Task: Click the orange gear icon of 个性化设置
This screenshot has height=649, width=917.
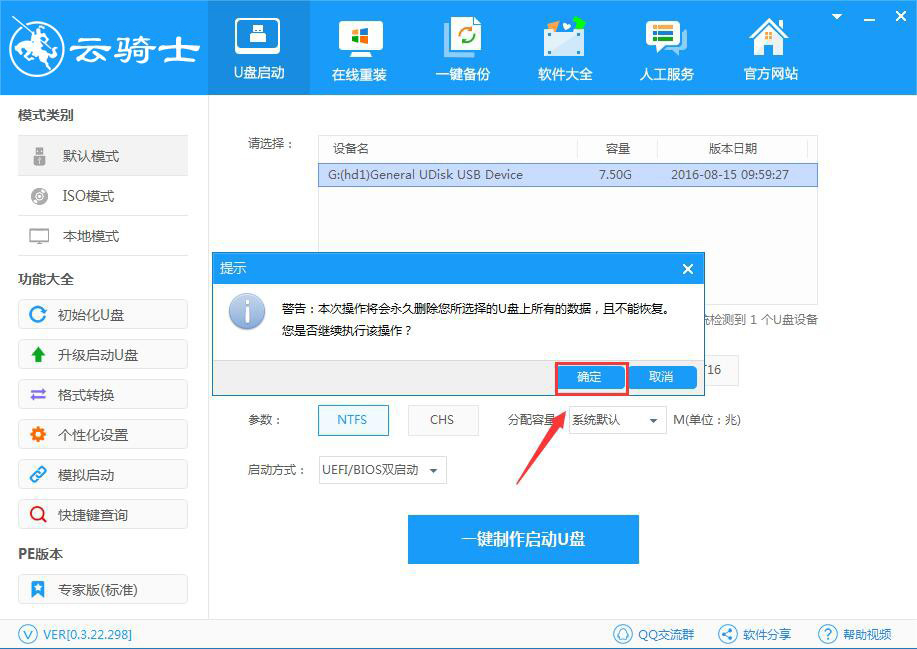Action: [x=38, y=434]
